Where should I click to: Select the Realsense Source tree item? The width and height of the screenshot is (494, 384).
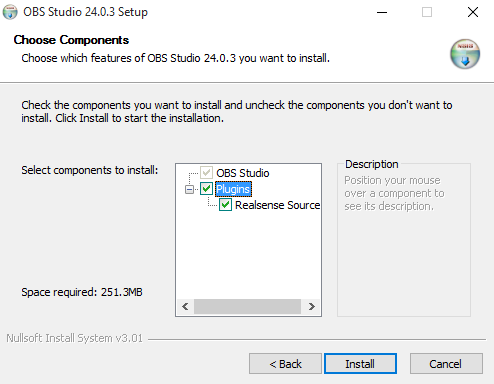coord(277,205)
